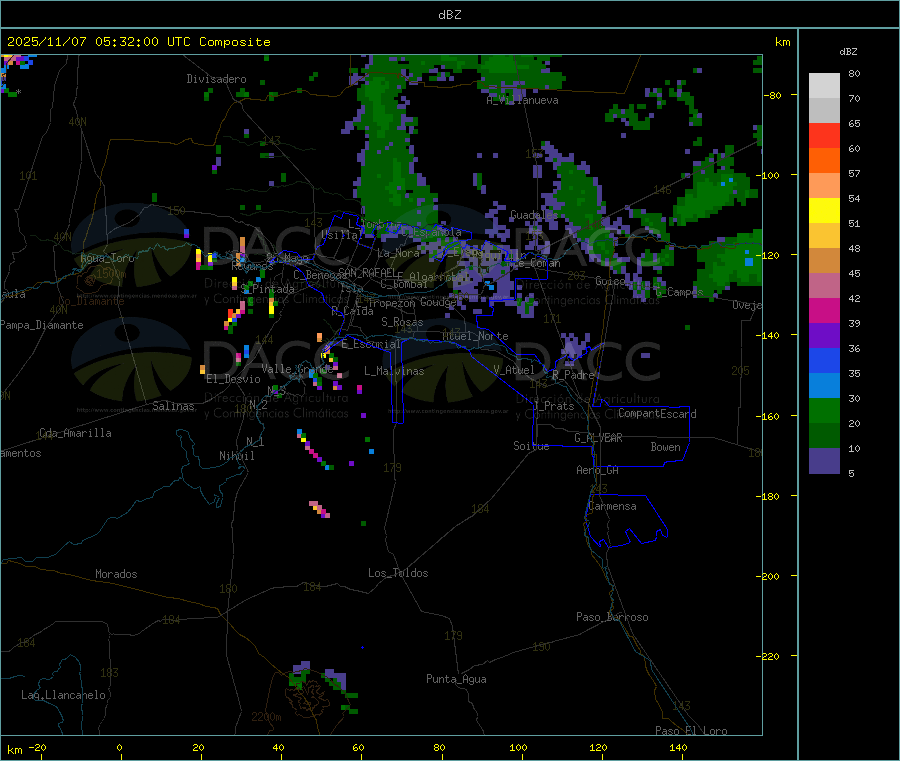900x761 pixels.
Task: Click the purple 10 dBZ legend swatch
Action: pos(824,461)
